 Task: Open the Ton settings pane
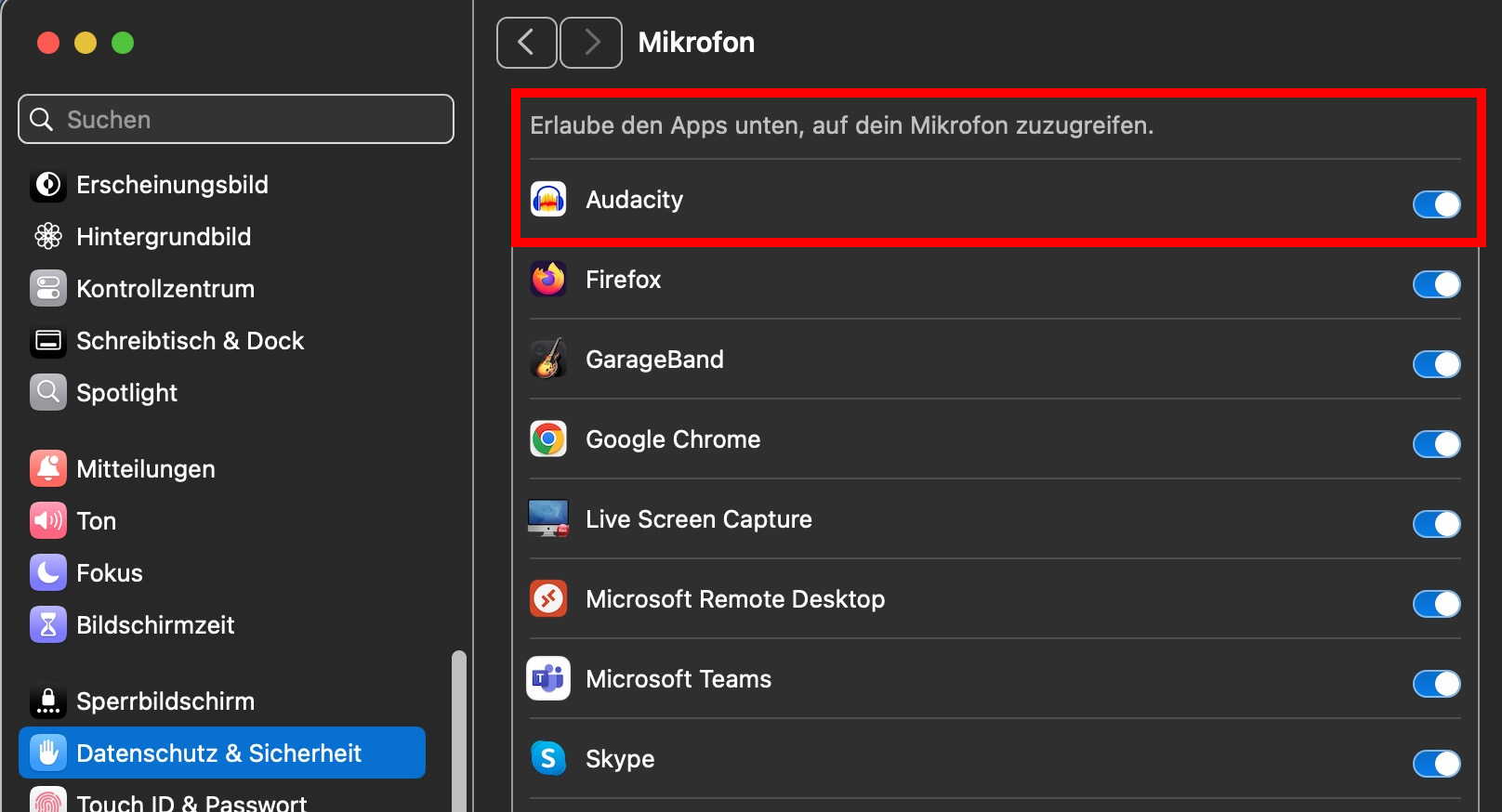(222, 521)
